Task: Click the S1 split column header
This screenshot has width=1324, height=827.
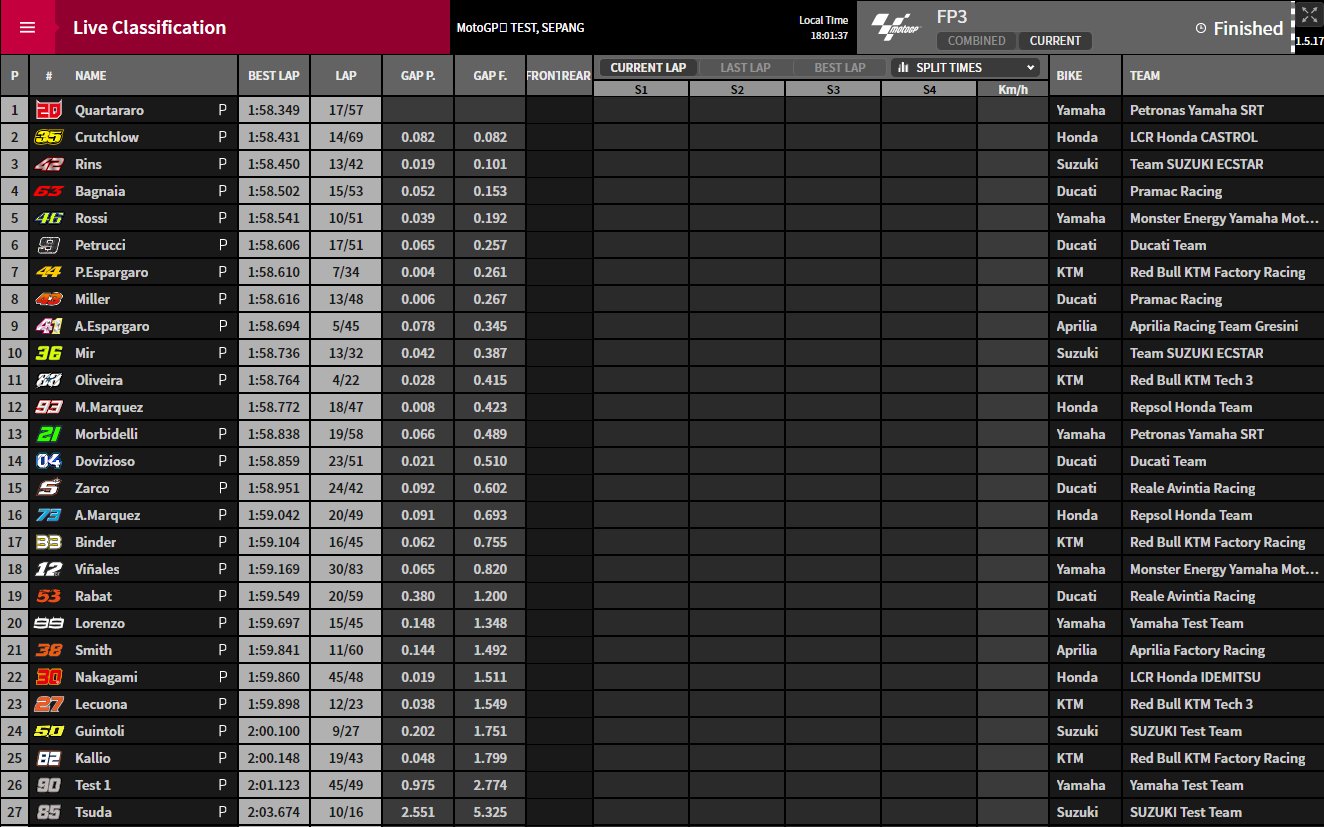Action: (641, 89)
